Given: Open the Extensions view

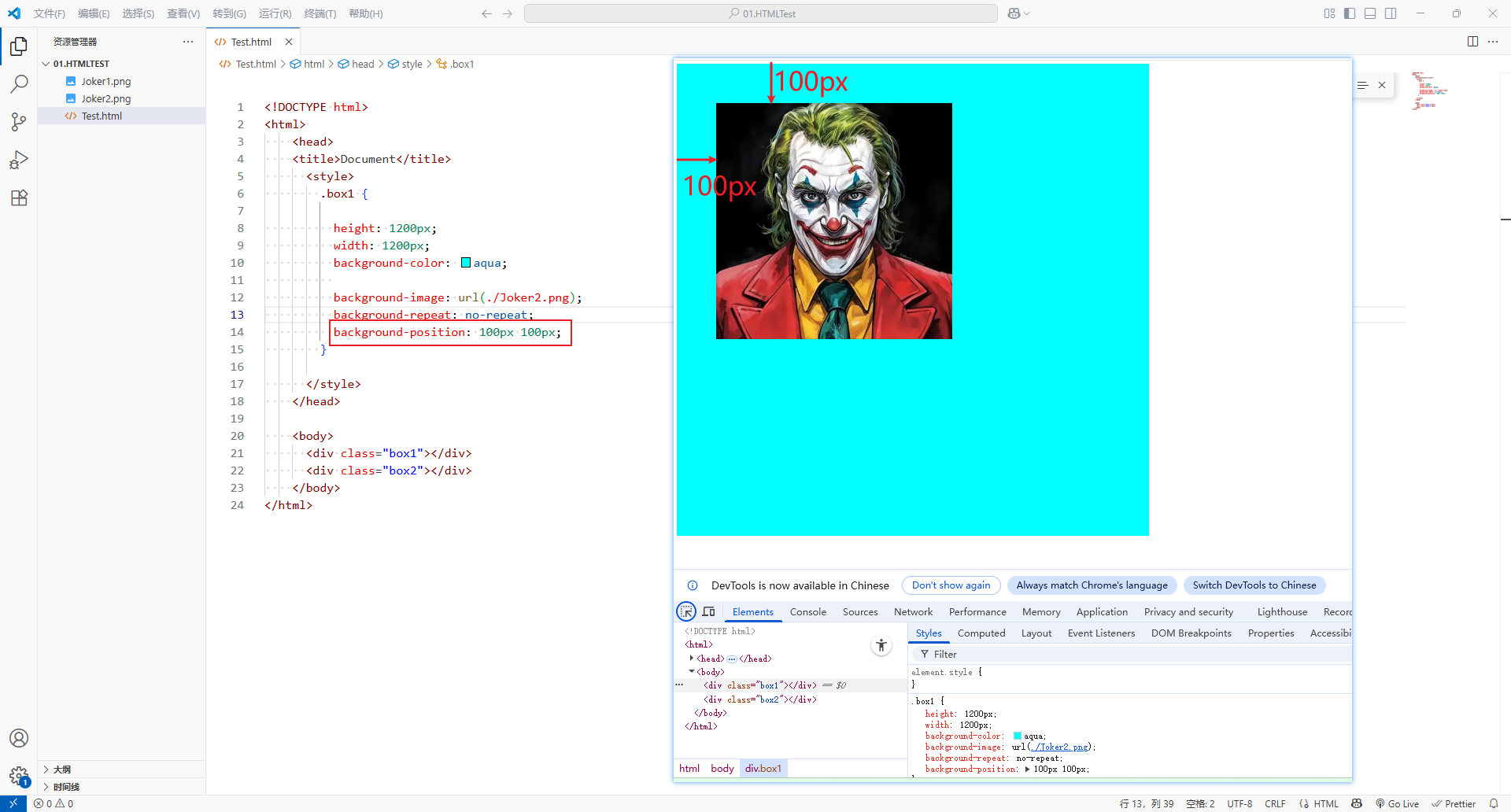Looking at the screenshot, I should point(19,197).
